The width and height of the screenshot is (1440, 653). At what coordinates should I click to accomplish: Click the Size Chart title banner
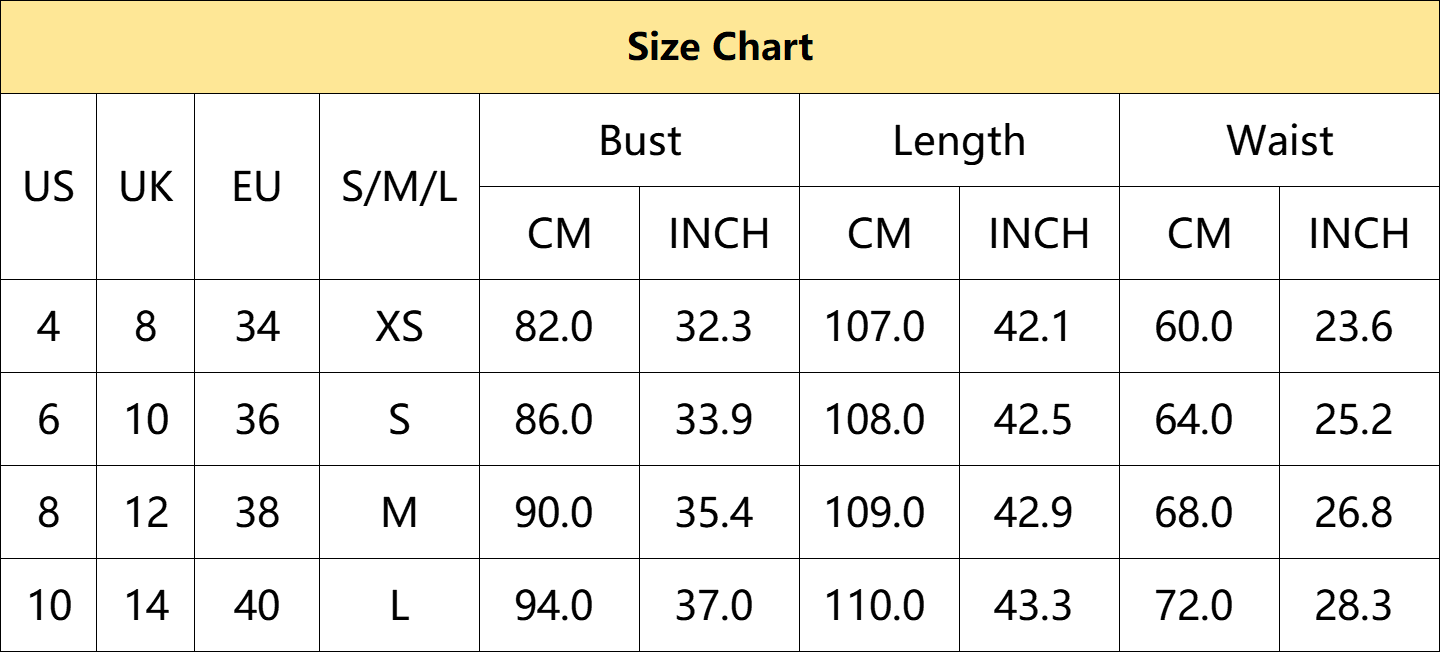(x=720, y=47)
